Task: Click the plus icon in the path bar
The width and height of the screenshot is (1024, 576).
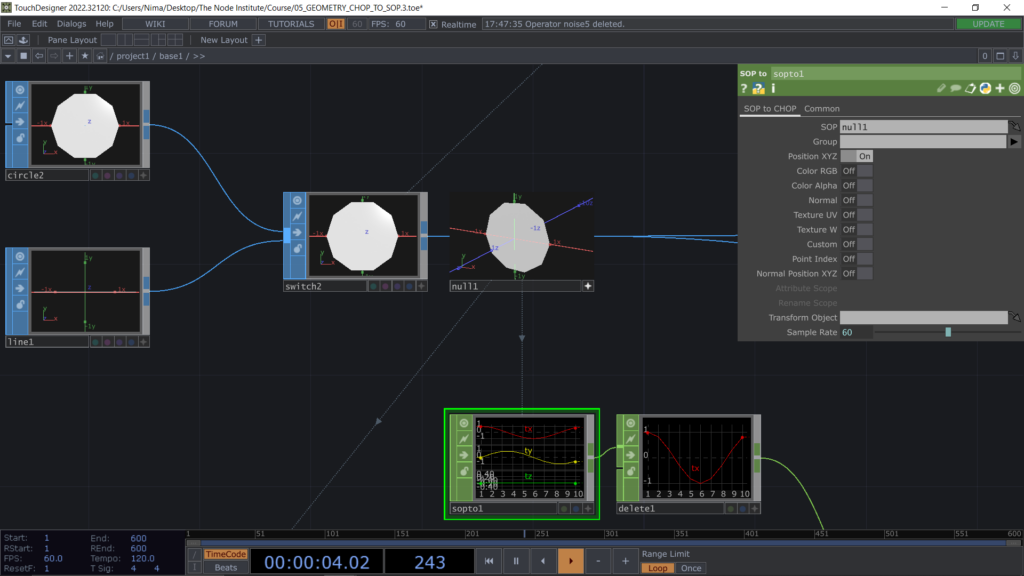Action: click(x=69, y=56)
